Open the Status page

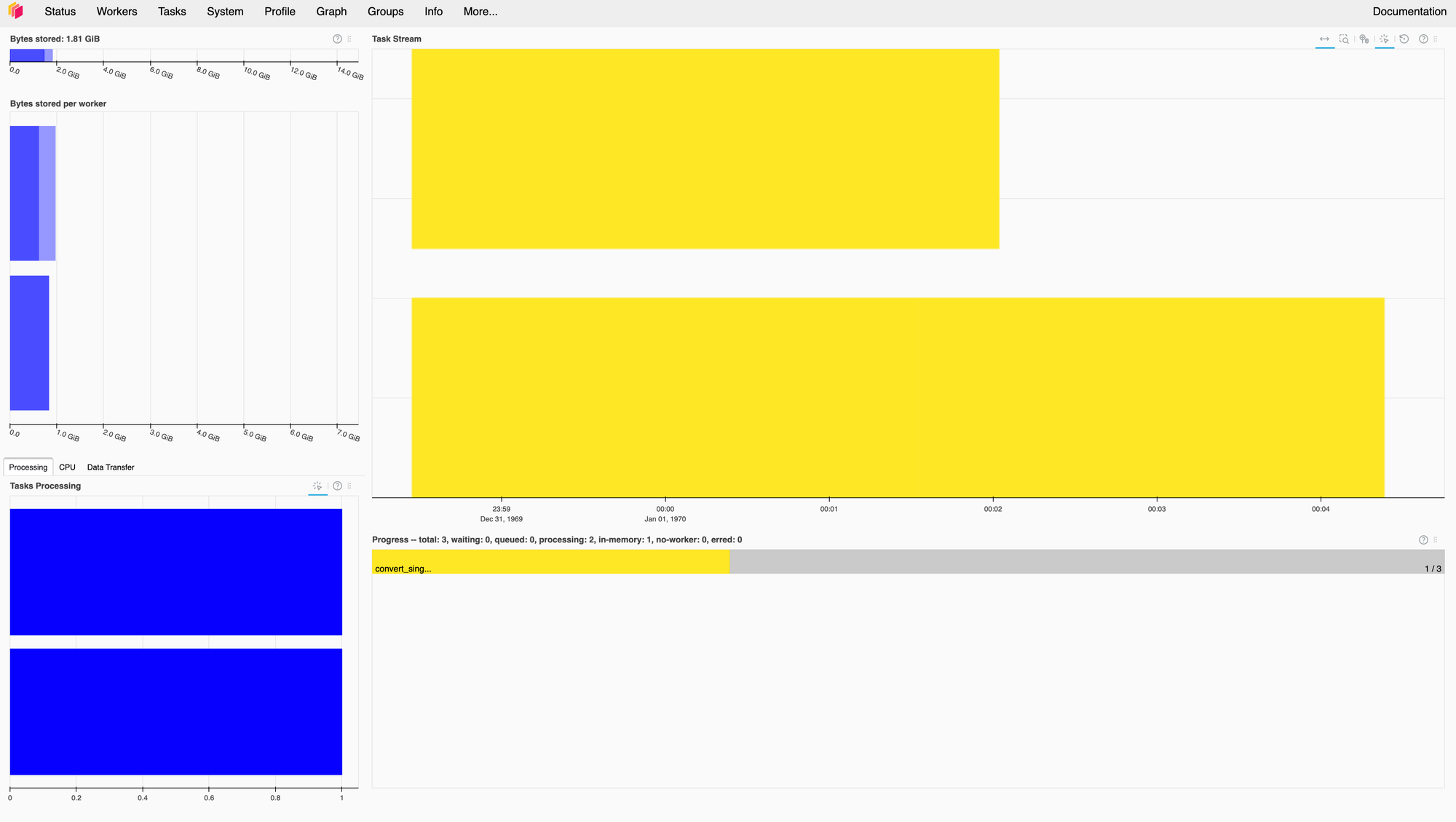coord(60,12)
